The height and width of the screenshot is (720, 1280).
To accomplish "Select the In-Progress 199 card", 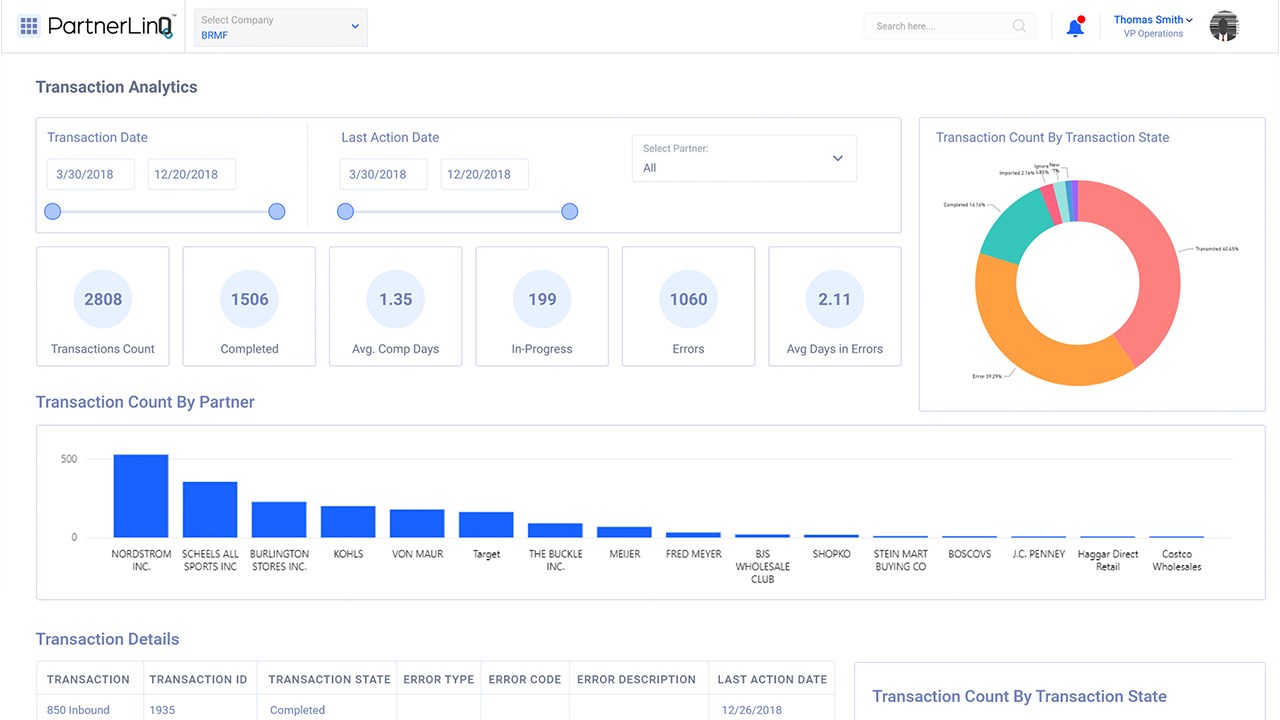I will pos(542,307).
